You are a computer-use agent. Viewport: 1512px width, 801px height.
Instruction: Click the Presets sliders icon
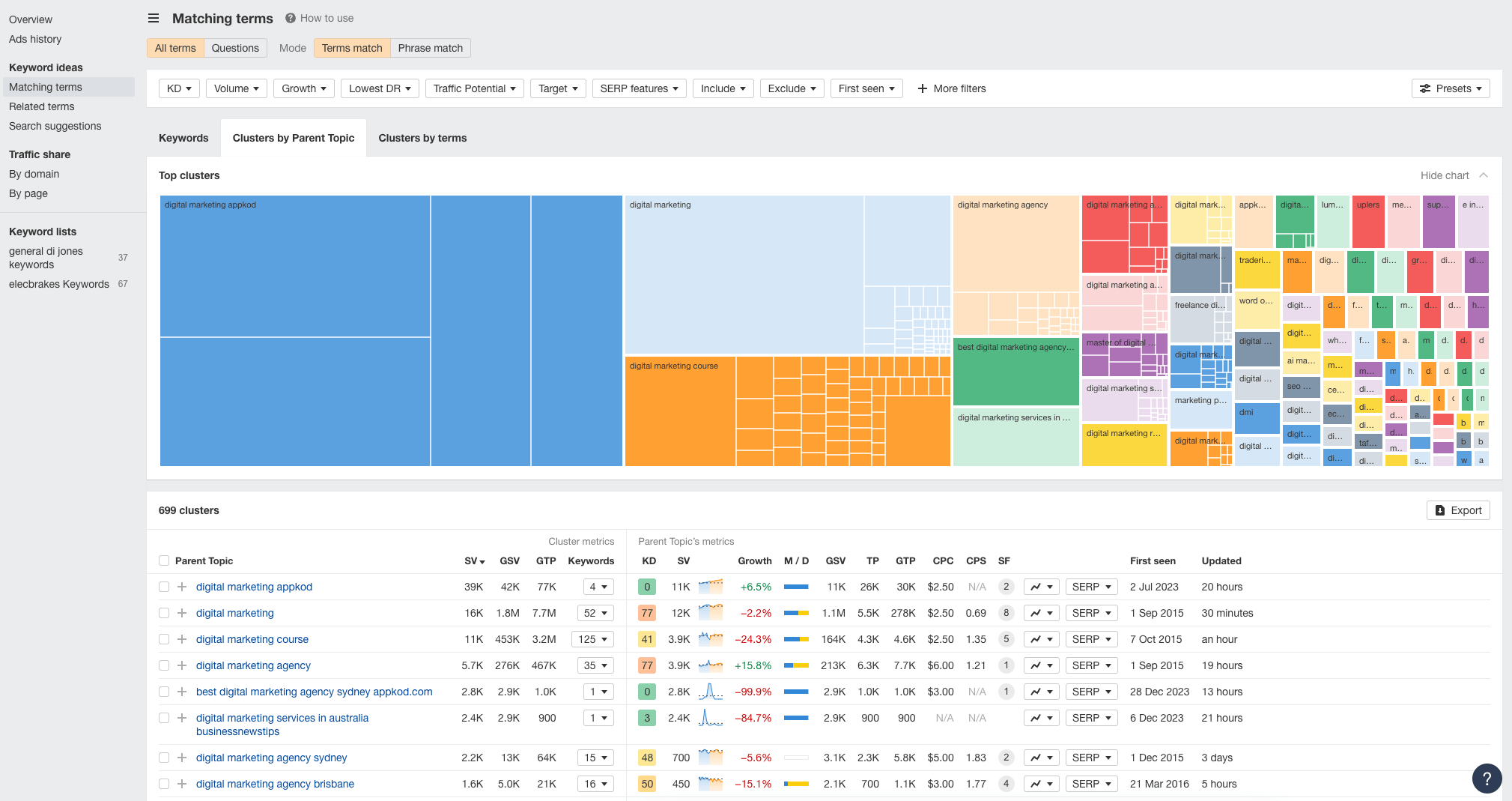pos(1425,88)
